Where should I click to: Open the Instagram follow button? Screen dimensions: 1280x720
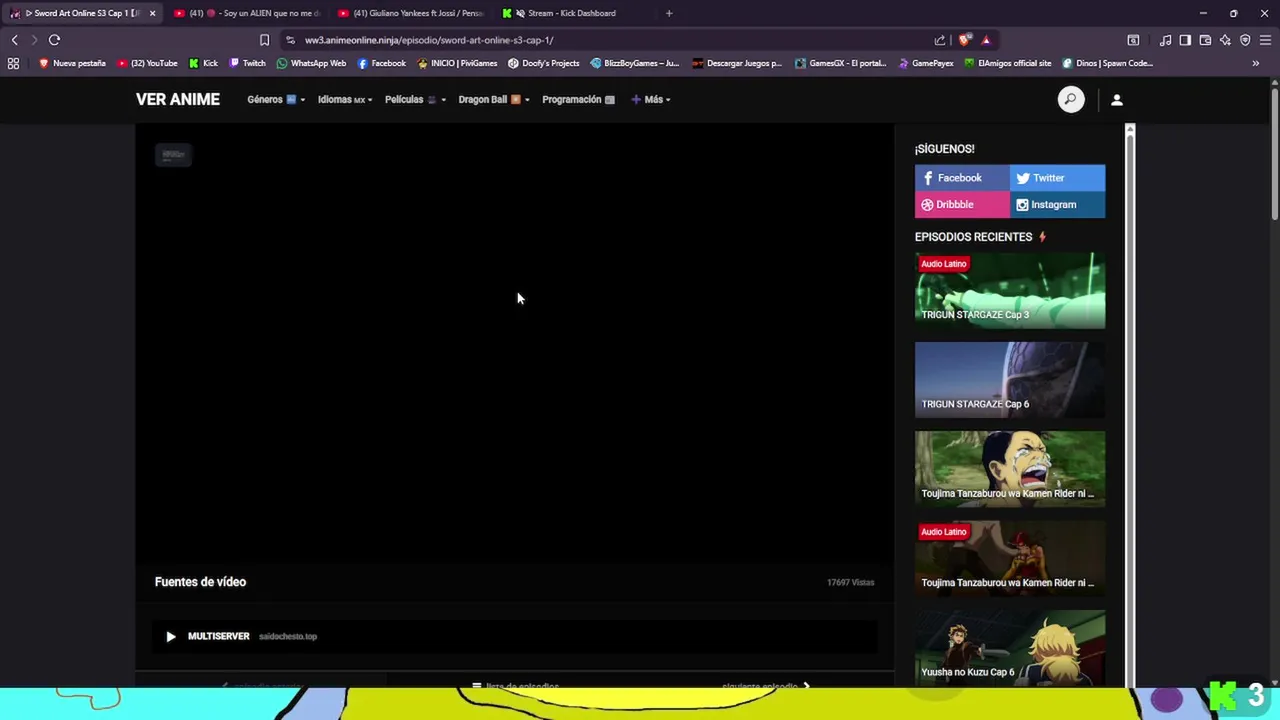pos(1057,204)
